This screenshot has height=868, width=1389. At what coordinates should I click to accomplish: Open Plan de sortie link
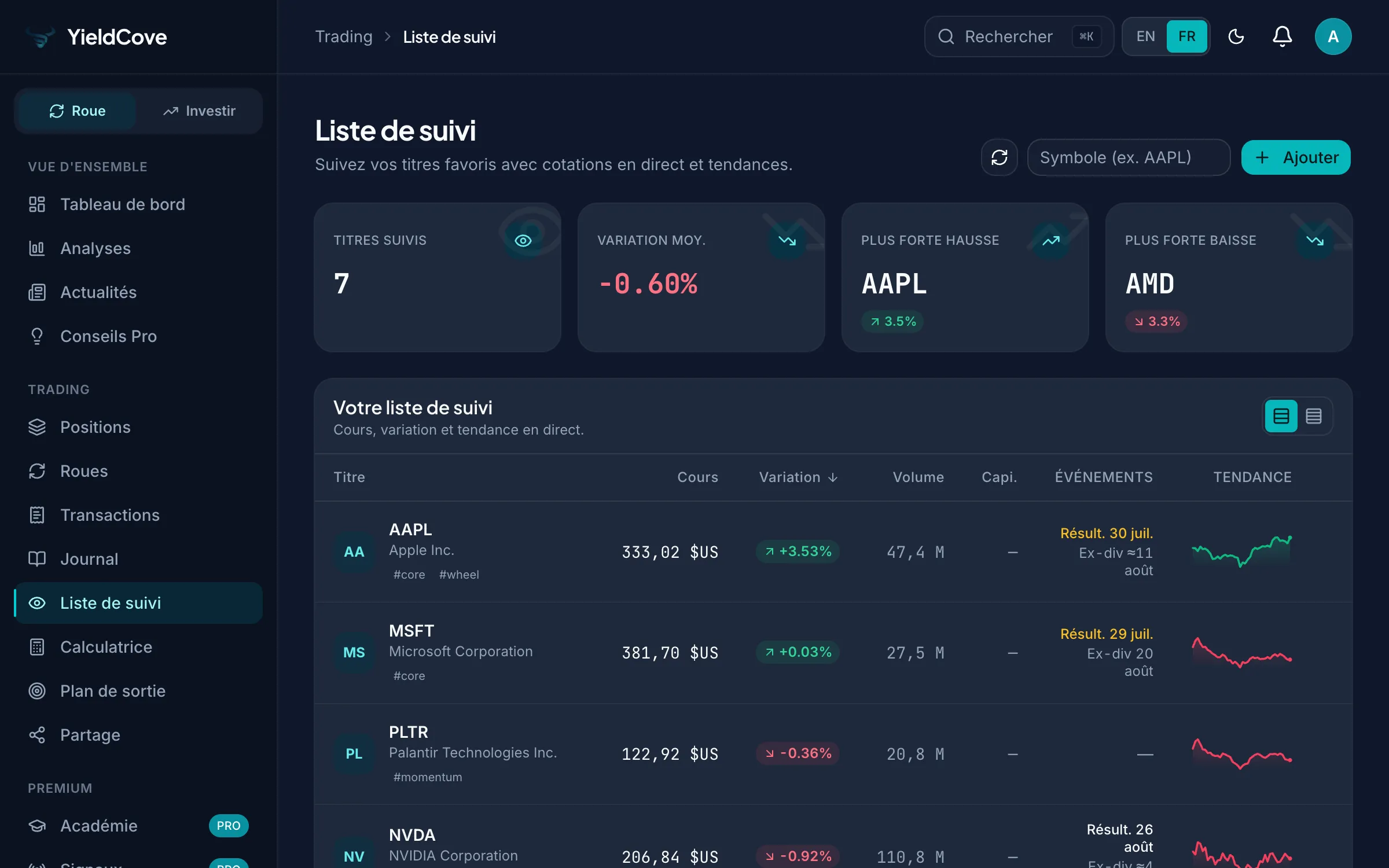click(138, 691)
